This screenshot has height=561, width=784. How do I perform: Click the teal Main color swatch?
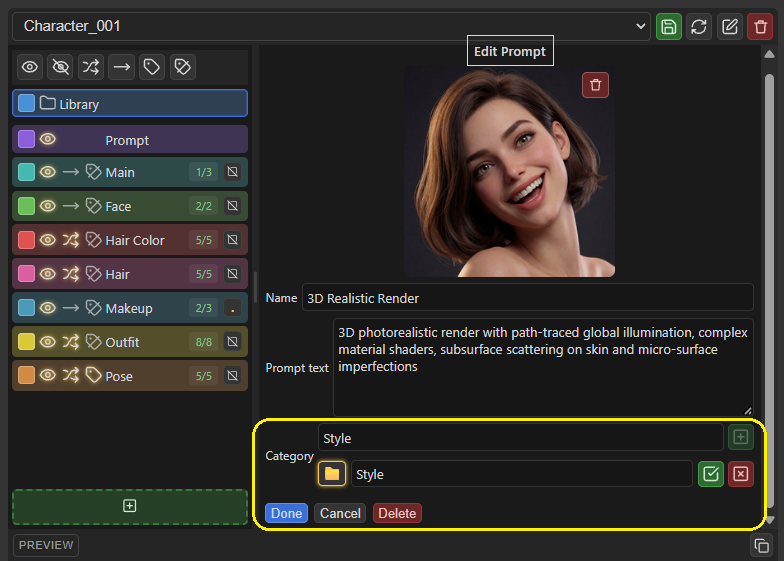[x=26, y=172]
